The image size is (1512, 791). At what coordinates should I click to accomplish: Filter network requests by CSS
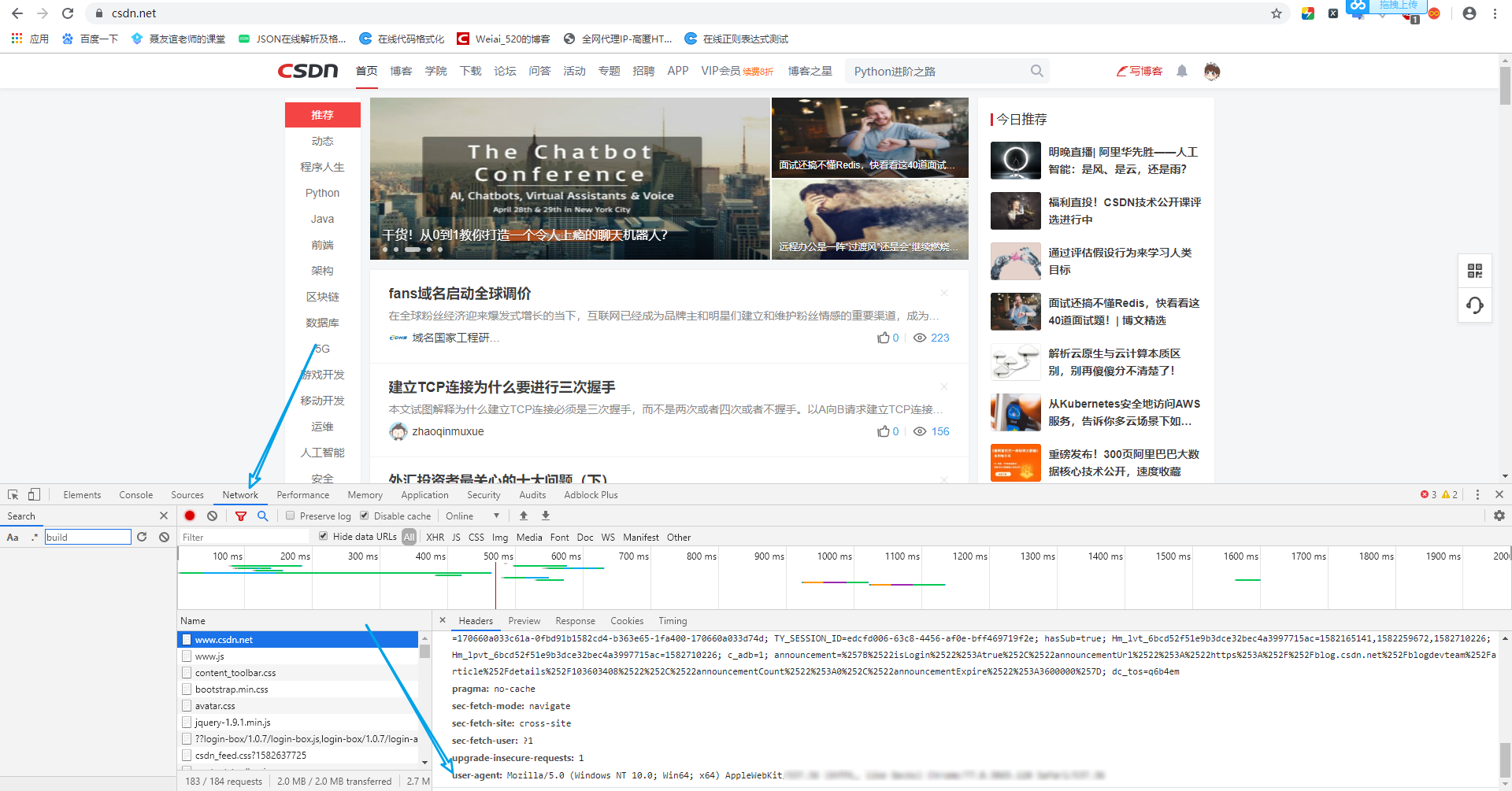pos(476,537)
